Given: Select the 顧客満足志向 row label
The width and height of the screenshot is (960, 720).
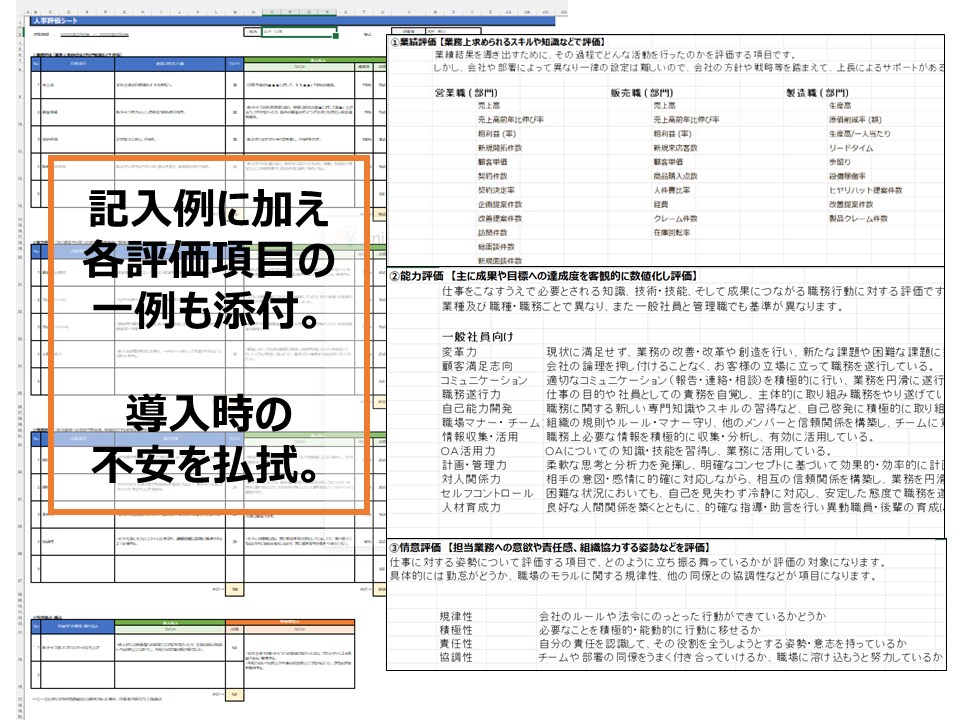Looking at the screenshot, I should 477,366.
